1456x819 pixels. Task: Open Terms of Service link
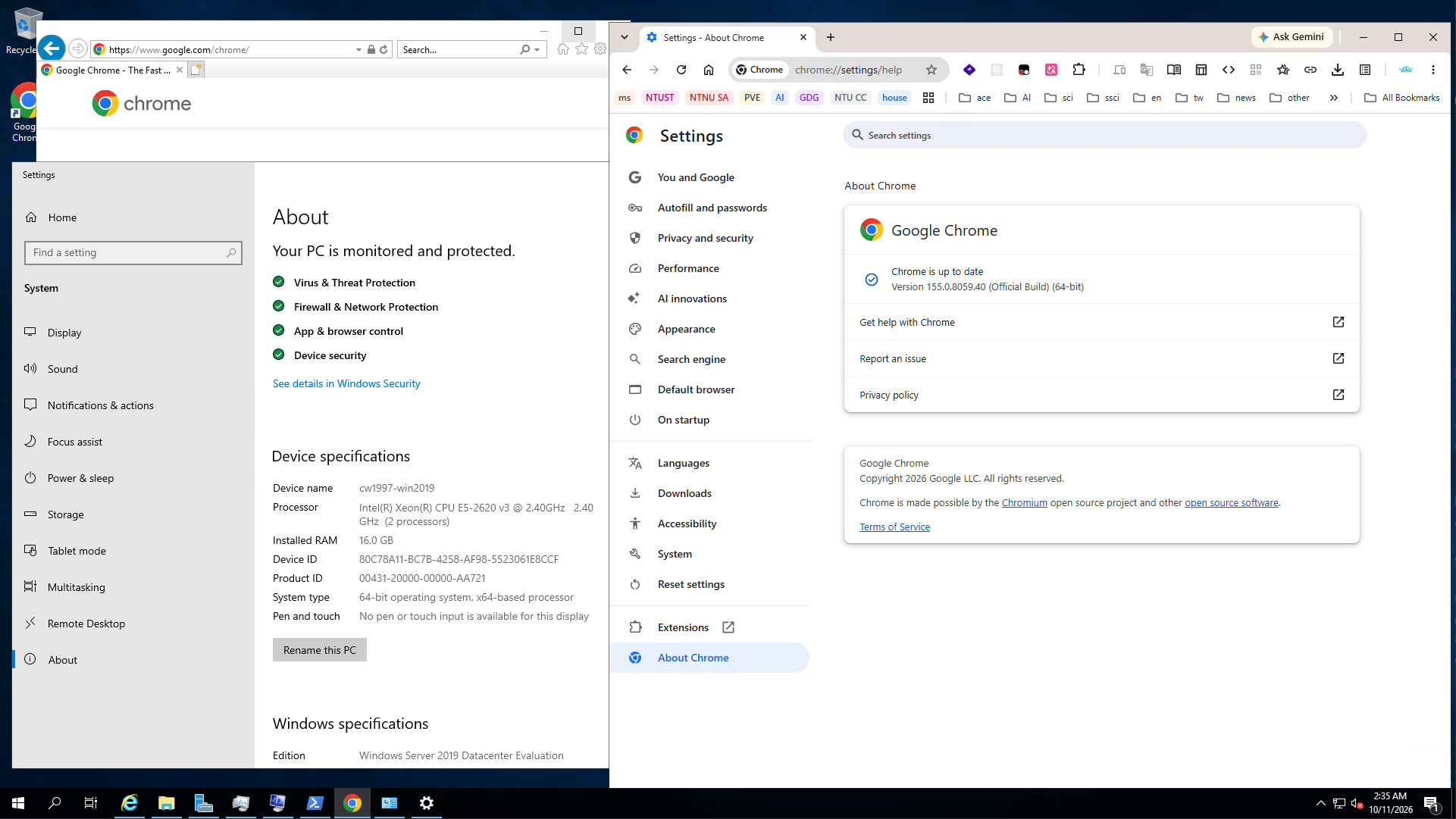point(894,527)
